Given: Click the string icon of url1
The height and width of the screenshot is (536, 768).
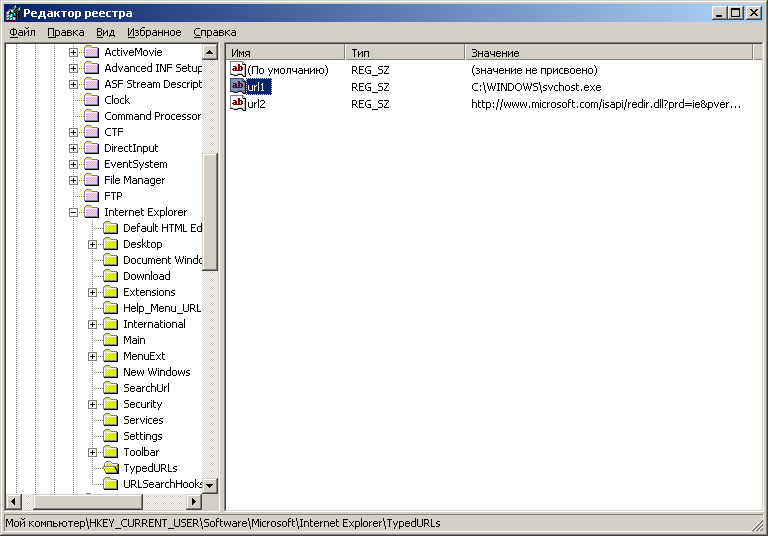Looking at the screenshot, I should click(238, 87).
